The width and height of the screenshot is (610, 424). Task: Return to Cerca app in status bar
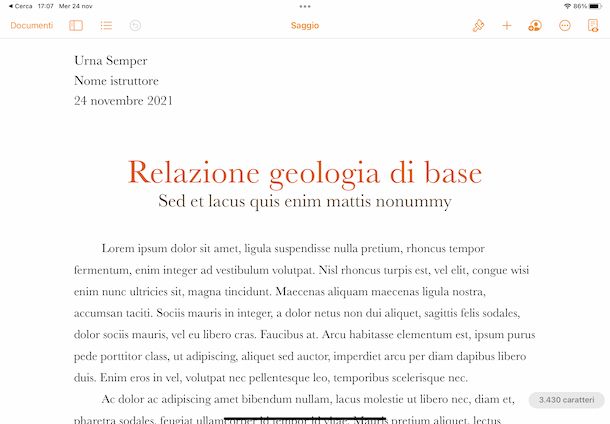pyautogui.click(x=21, y=6)
